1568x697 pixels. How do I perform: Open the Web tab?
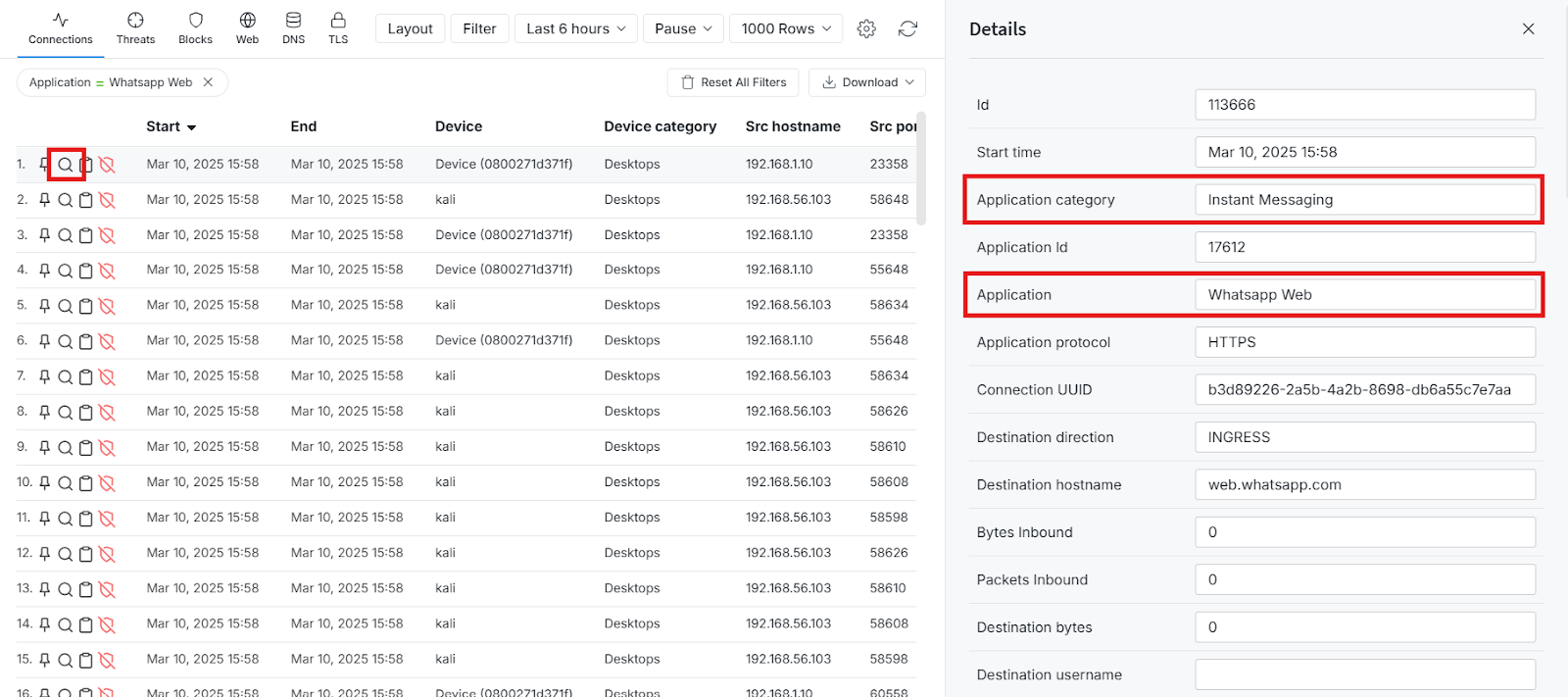(x=247, y=28)
